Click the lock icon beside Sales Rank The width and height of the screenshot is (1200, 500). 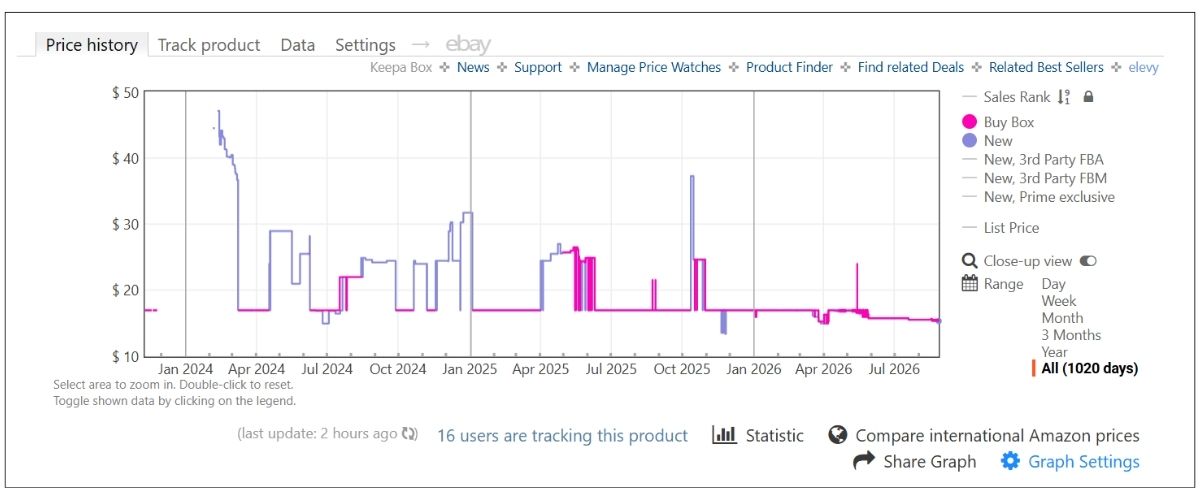click(1089, 97)
